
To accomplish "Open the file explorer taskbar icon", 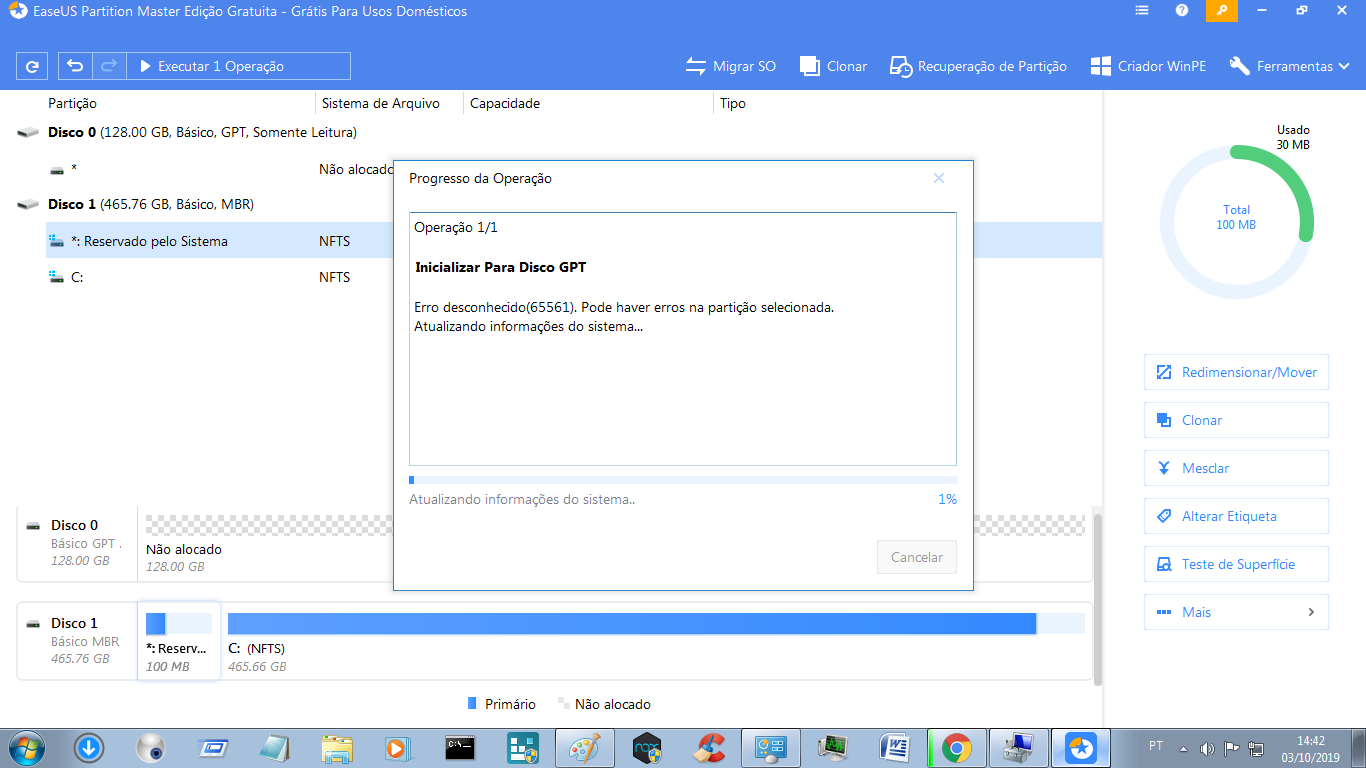I will 337,747.
